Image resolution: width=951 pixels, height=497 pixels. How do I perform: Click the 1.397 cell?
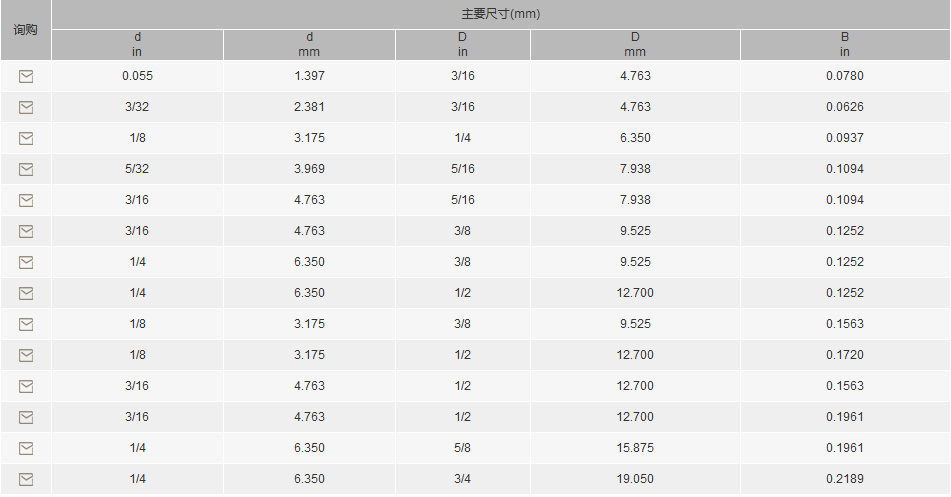coord(309,76)
